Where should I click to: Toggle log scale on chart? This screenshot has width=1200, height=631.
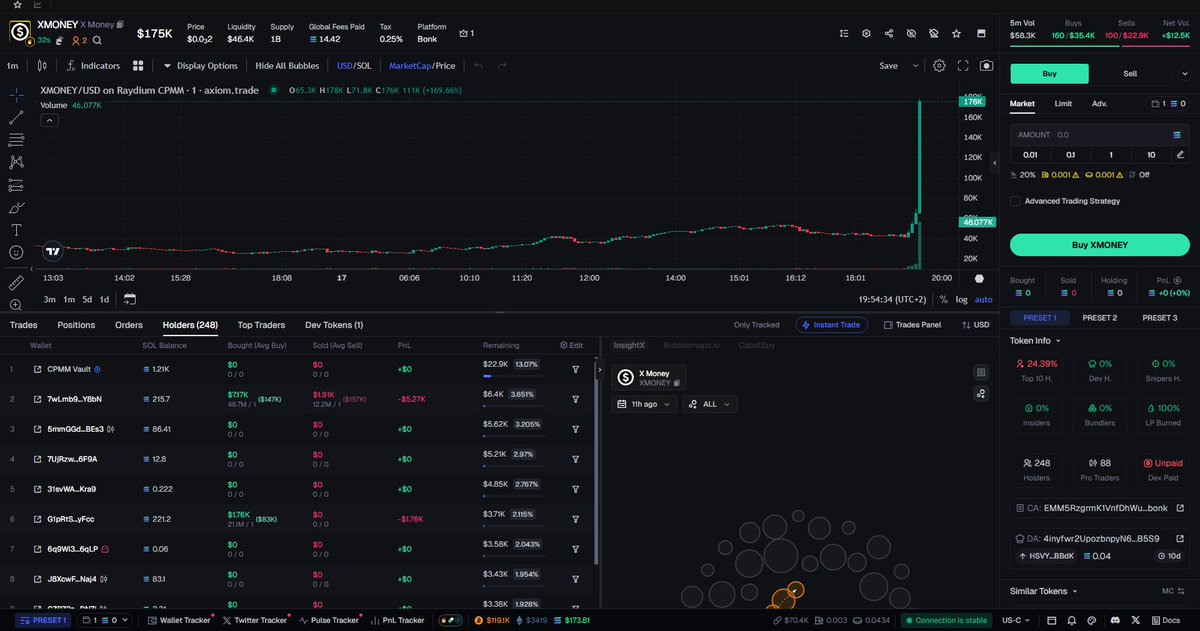coord(961,299)
